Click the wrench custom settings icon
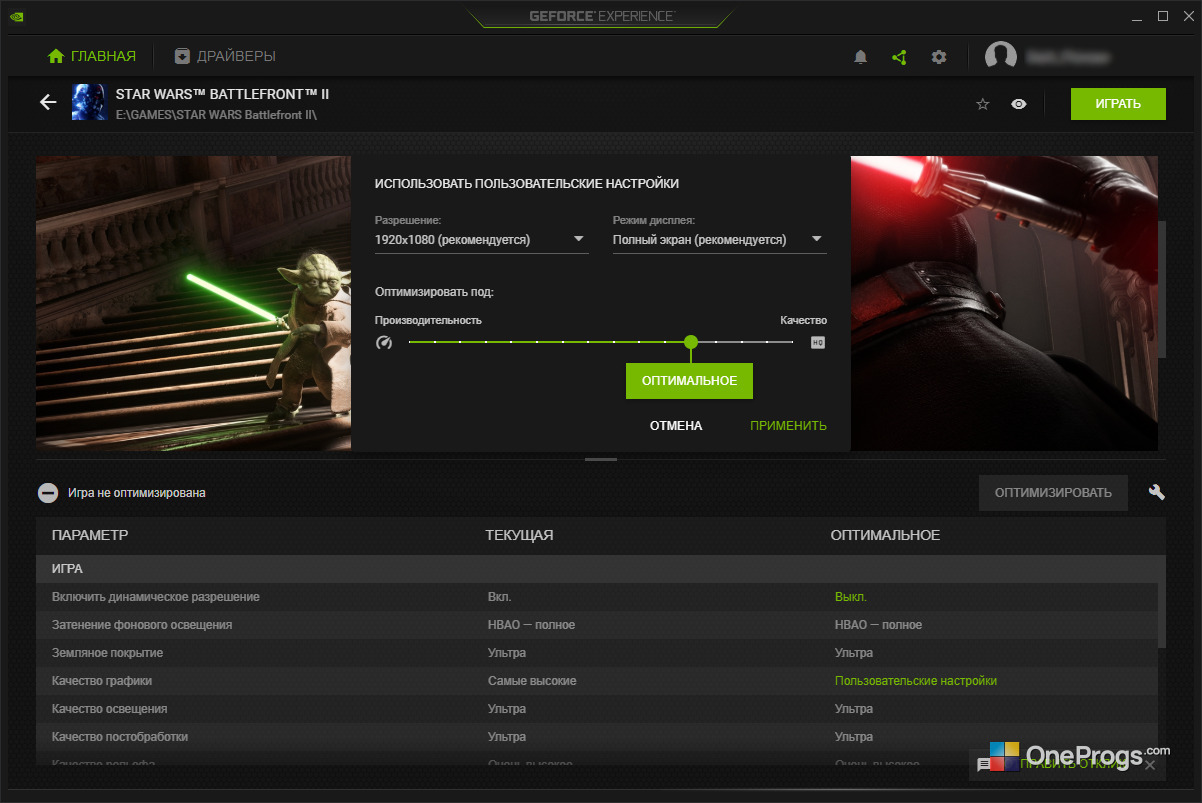 [1157, 492]
